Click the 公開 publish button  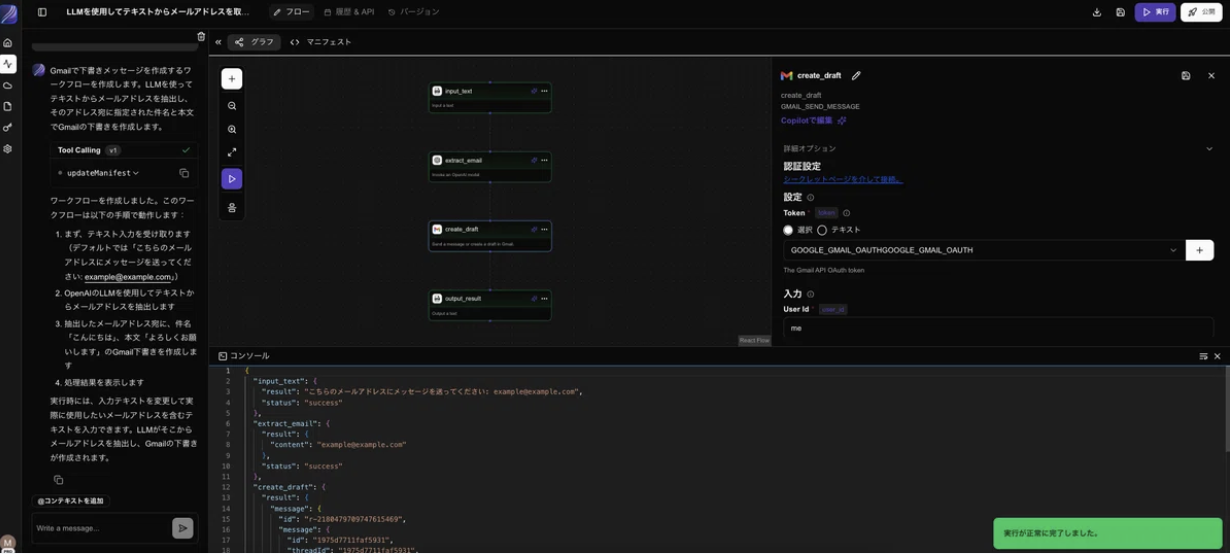[x=1202, y=12]
